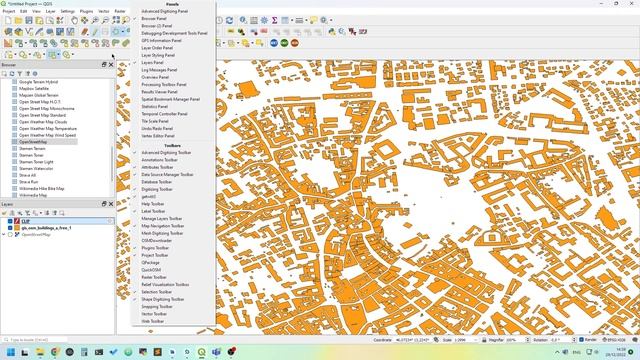Open the Processing Toolbox gear icon
Screen dimensions: 640x360
[264, 20]
